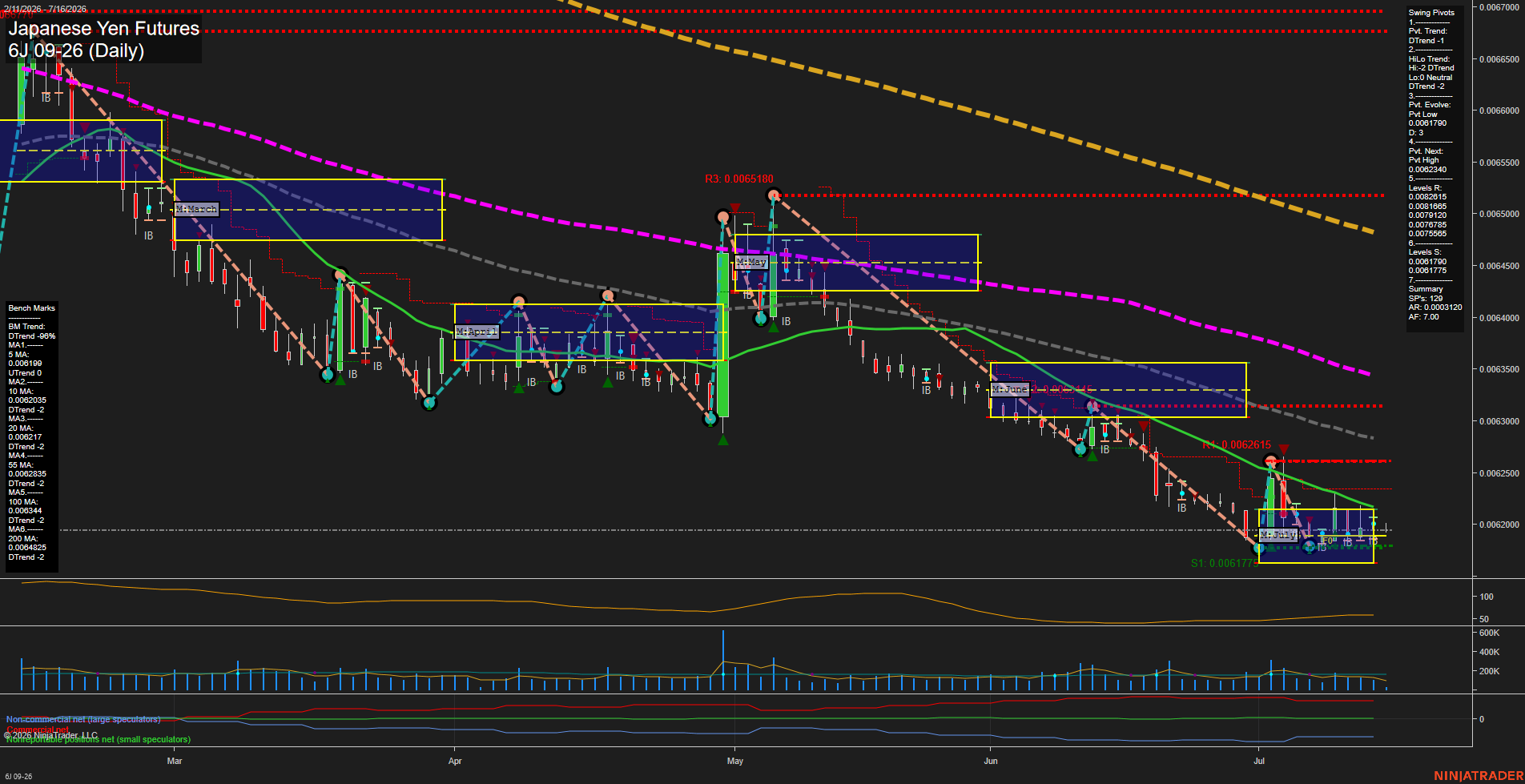Viewport: 1525px width, 784px height.
Task: Click the Japanese Yen Futures chart title
Action: click(104, 29)
